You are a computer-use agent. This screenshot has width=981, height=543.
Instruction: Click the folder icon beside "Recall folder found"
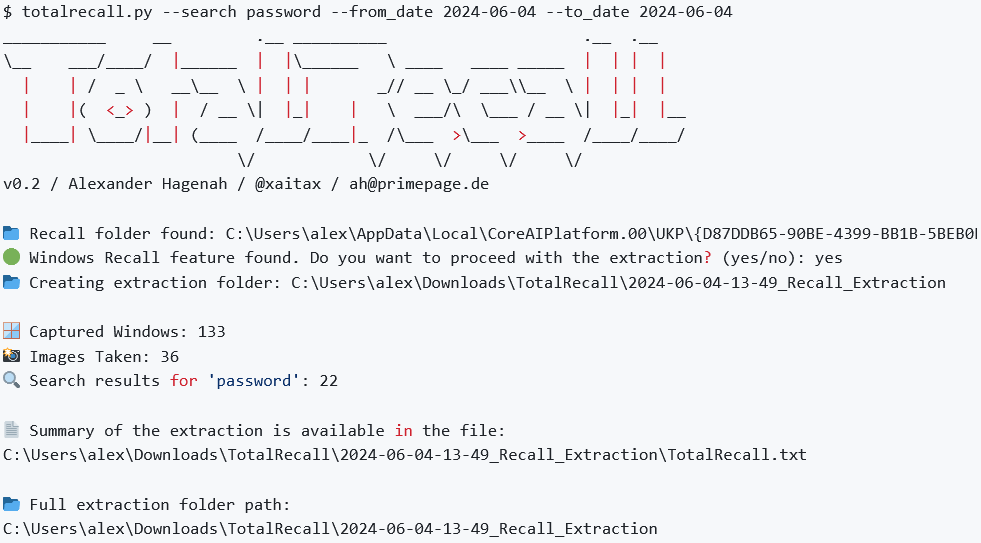pos(11,234)
